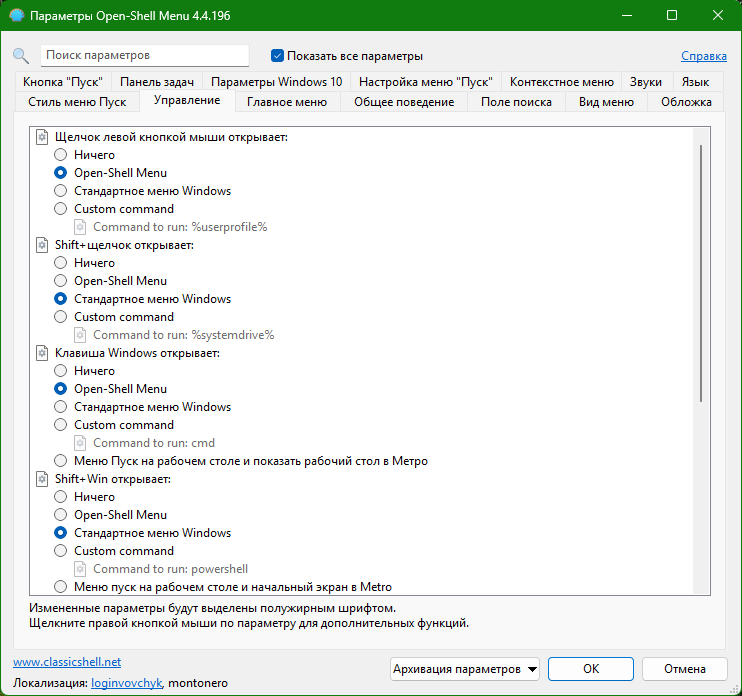Select 'Custom command' under Клавиша Windows section
Image resolution: width=742 pixels, height=696 pixels.
(x=61, y=425)
